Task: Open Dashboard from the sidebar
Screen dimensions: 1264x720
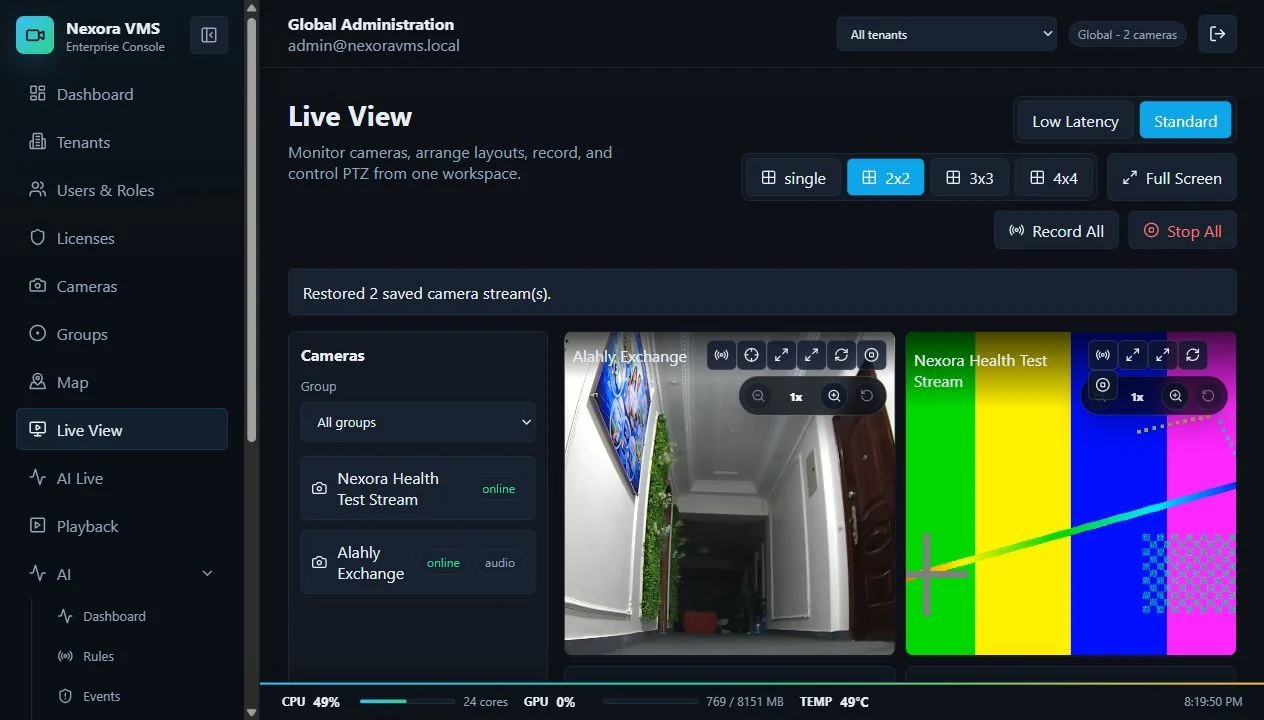Action: tap(122, 94)
